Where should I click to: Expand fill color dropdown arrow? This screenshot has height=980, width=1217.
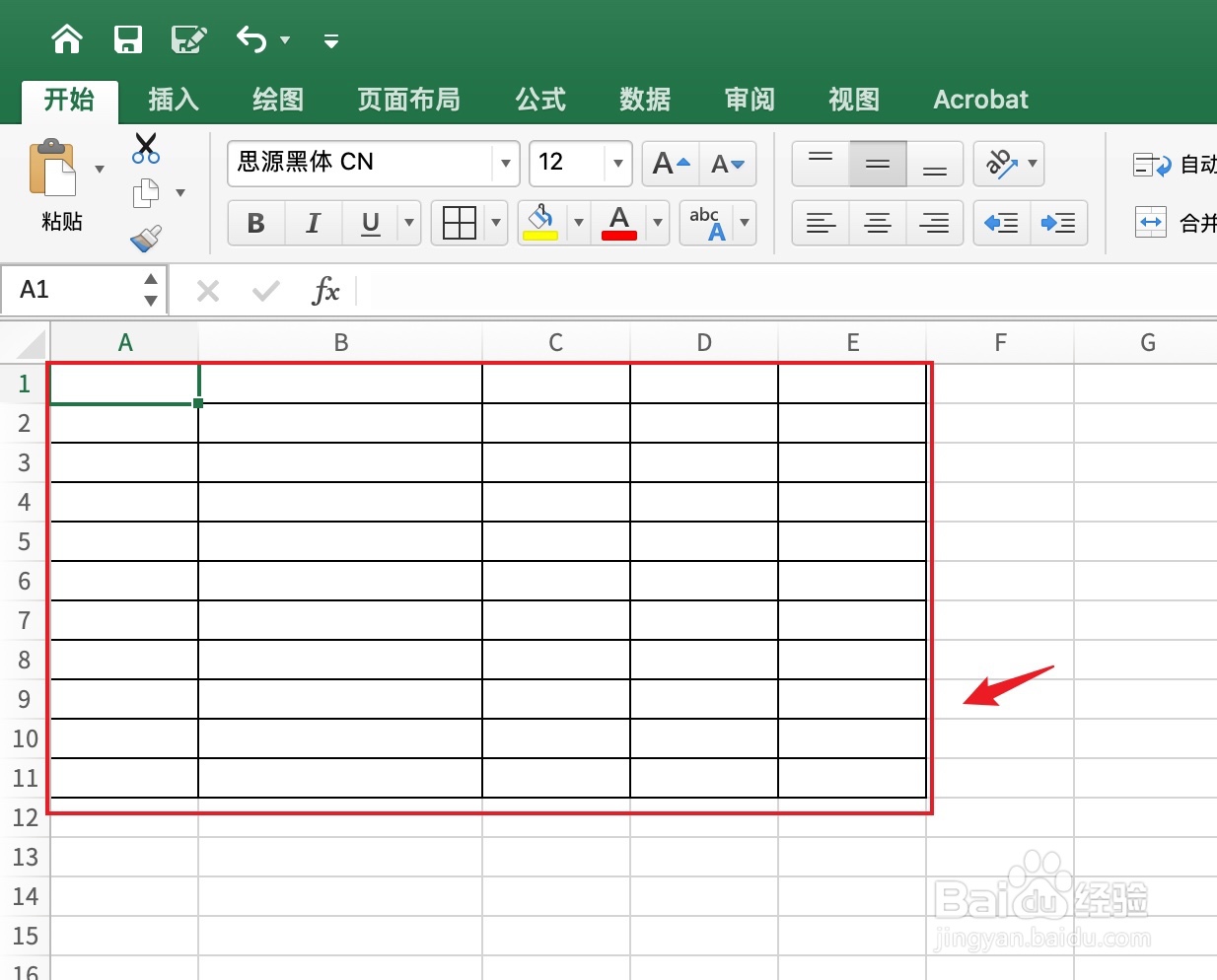(579, 223)
